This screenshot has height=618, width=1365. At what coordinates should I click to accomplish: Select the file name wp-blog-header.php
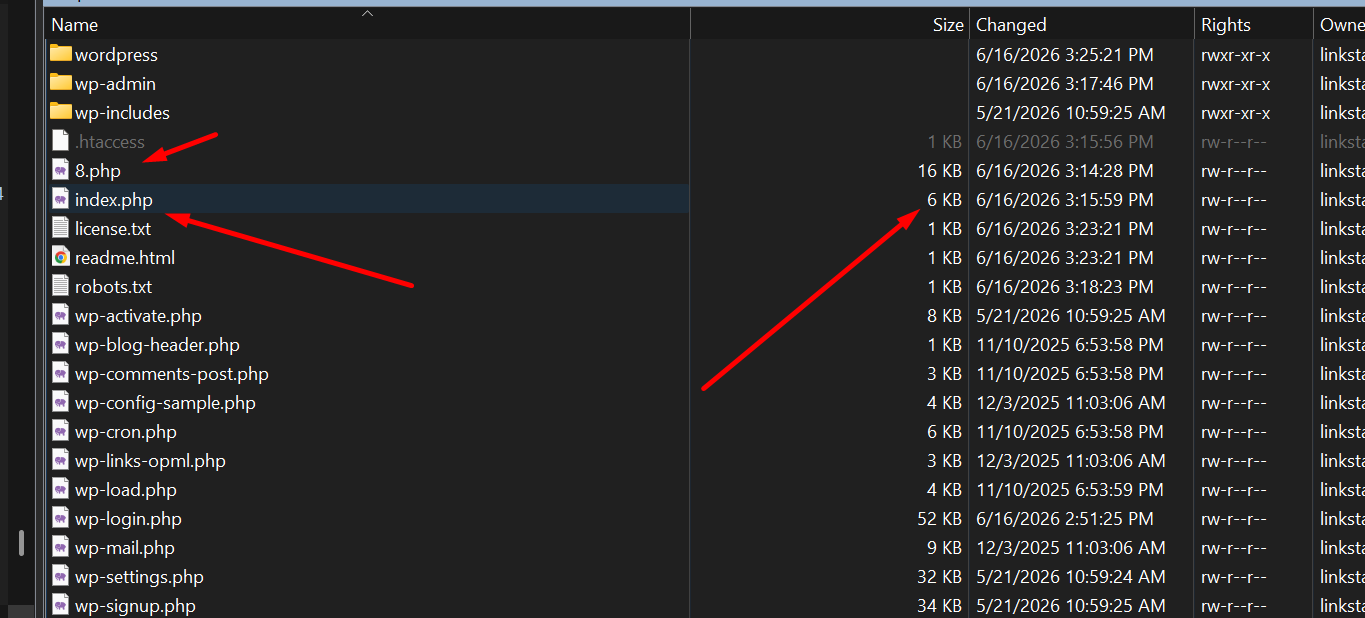157,345
